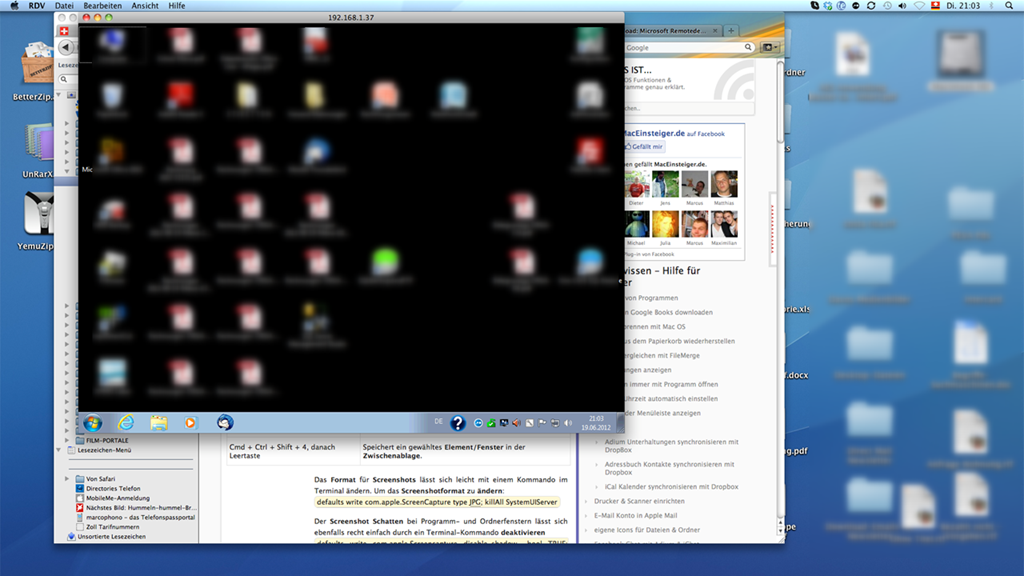
Task: Open YemuZip icon on Mac desktop
Action: click(x=39, y=213)
